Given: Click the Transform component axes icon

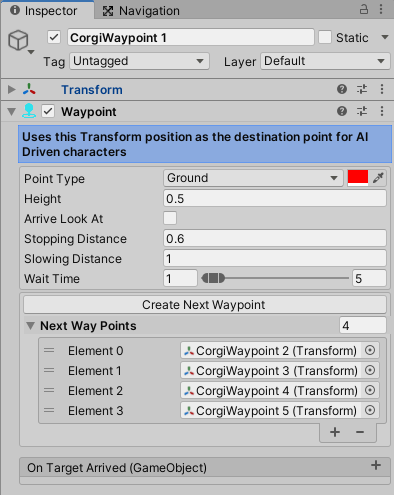Looking at the screenshot, I should click(29, 89).
